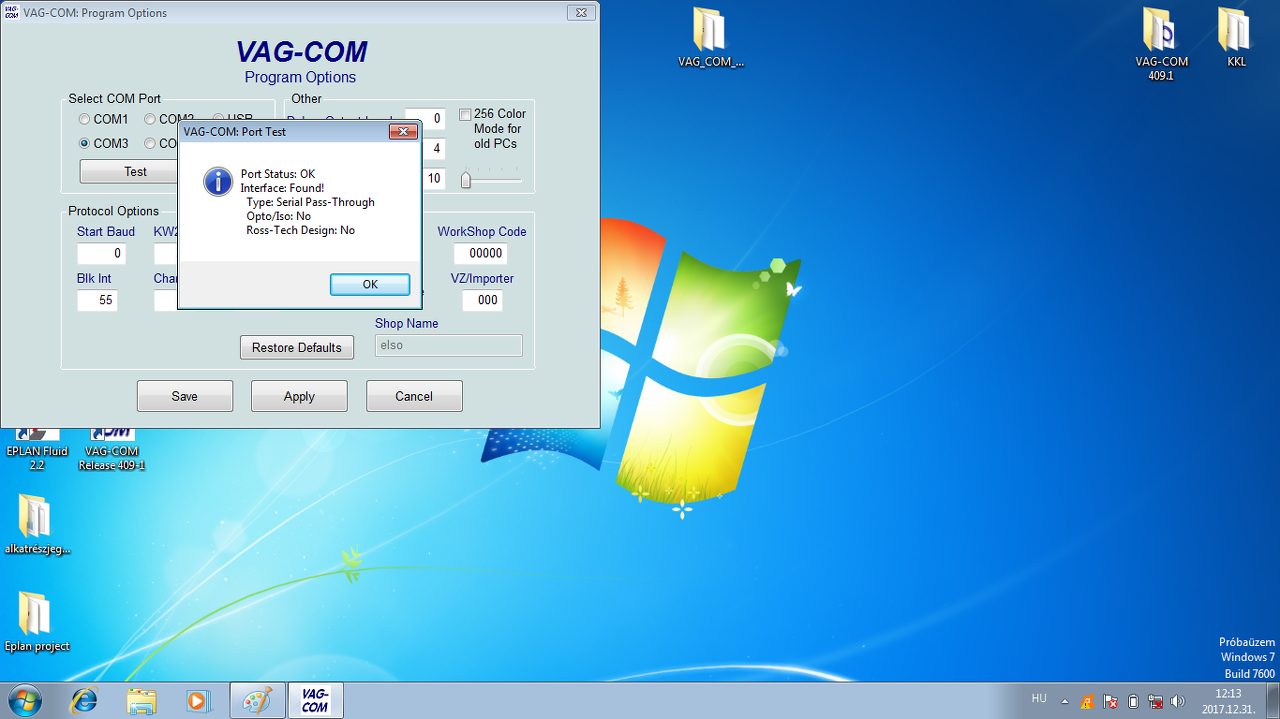Click Save in Program Options
The image size is (1280, 719).
(185, 396)
